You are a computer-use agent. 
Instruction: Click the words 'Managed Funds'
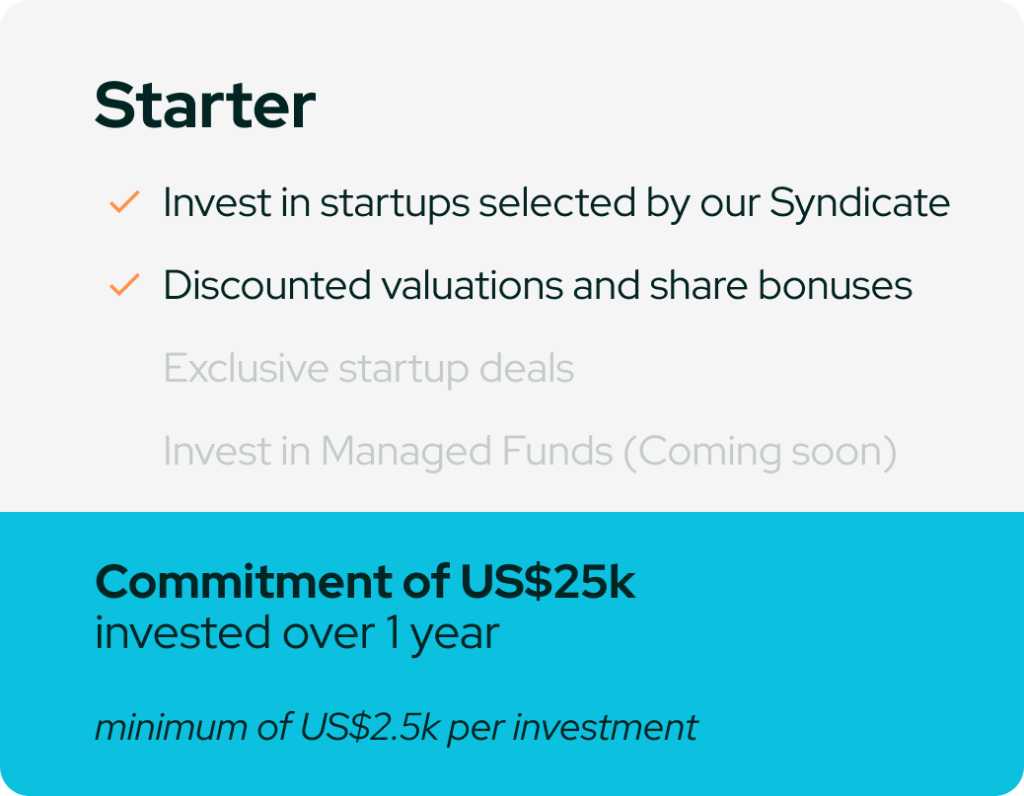(x=467, y=451)
